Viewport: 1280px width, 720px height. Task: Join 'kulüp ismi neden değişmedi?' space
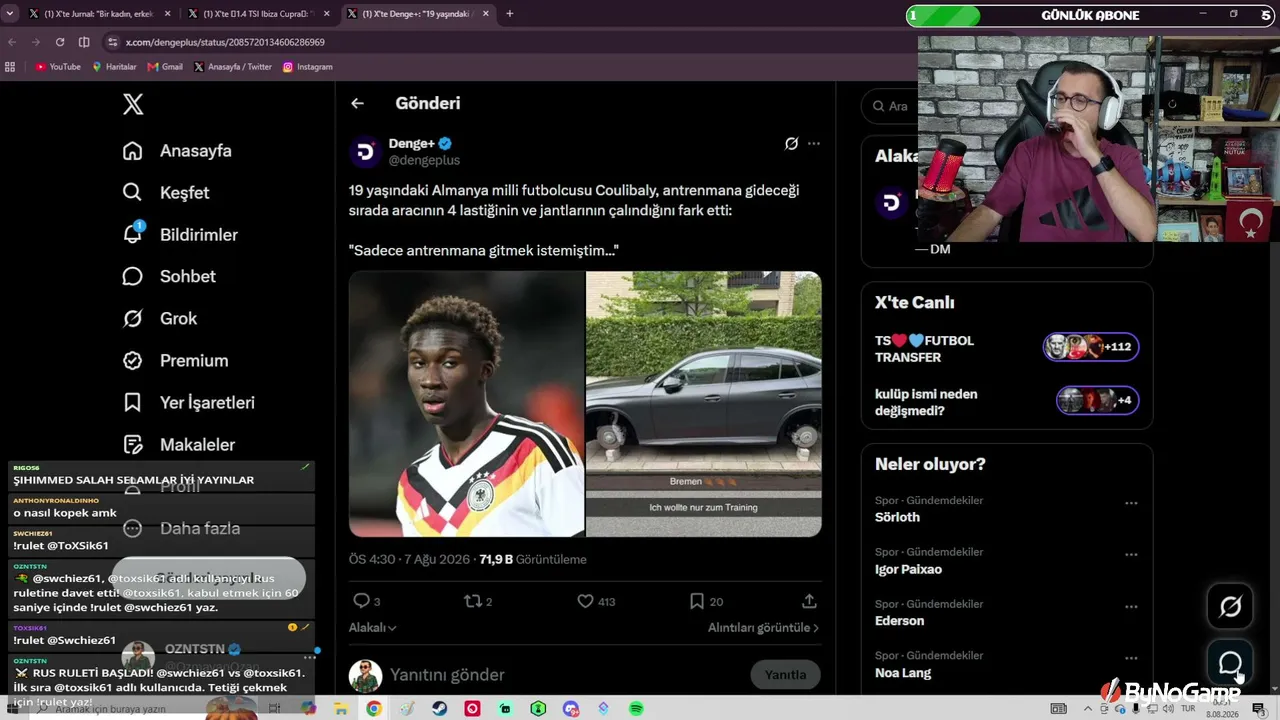point(1098,401)
